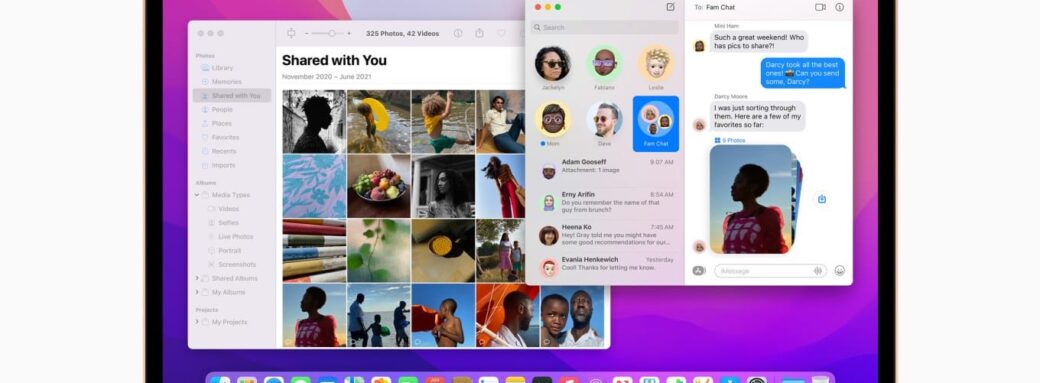The image size is (1040, 383).
Task: Open the Messages apps drawer icon
Action: point(698,271)
